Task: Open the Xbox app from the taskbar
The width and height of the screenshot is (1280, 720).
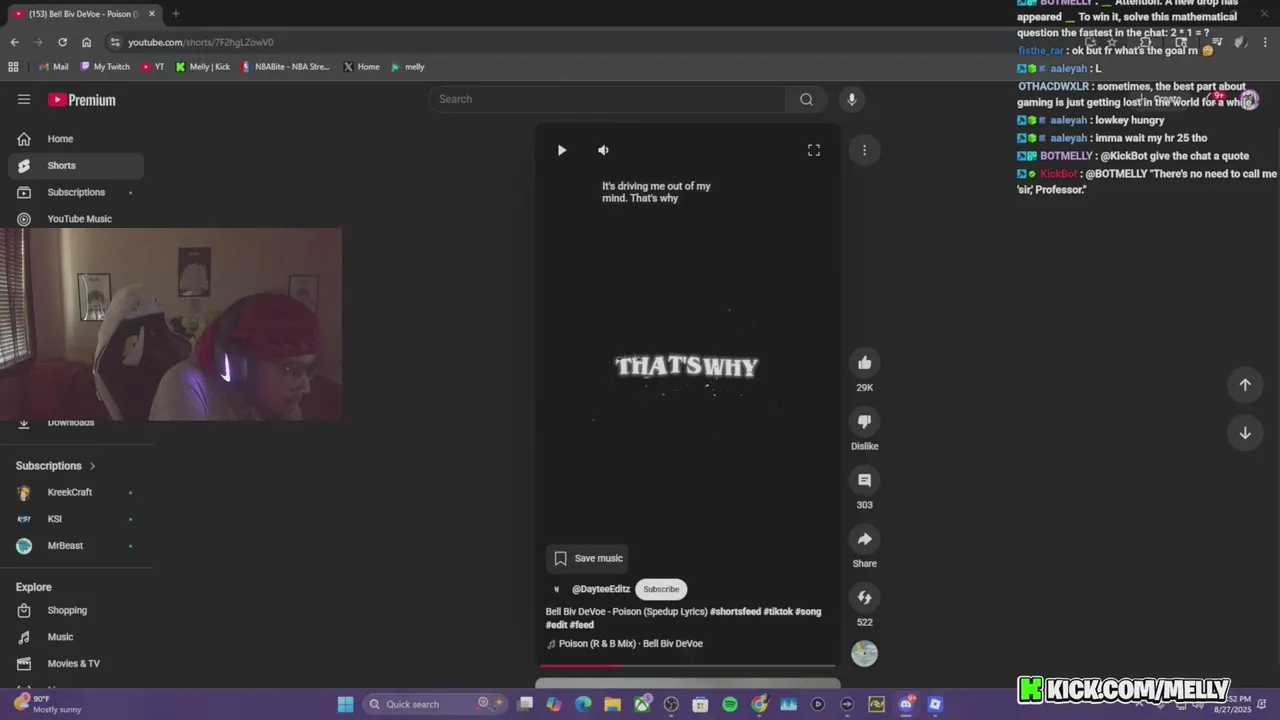Action: 642,704
